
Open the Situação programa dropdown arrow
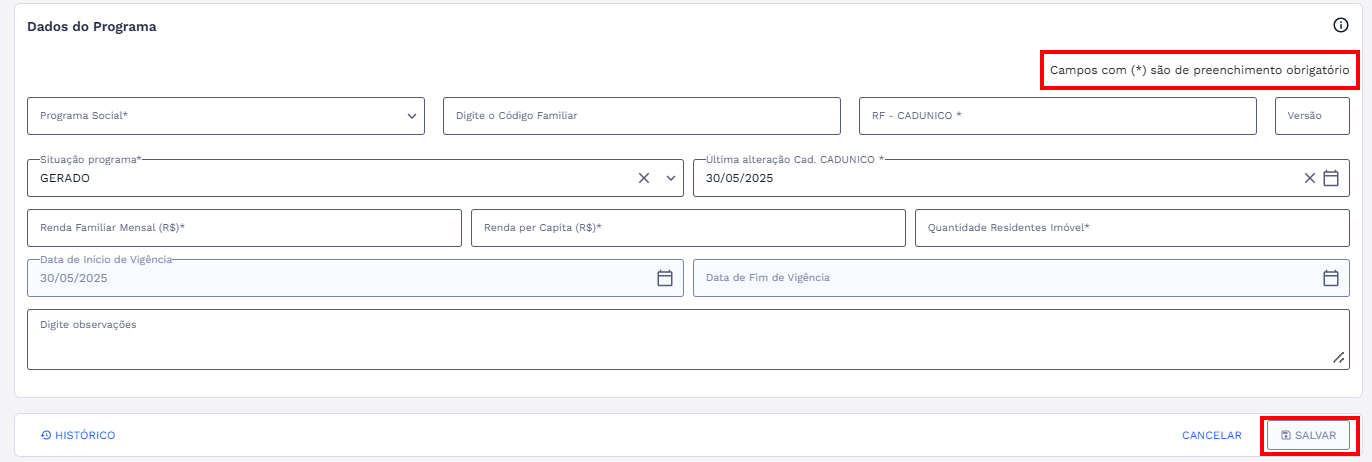tap(671, 178)
